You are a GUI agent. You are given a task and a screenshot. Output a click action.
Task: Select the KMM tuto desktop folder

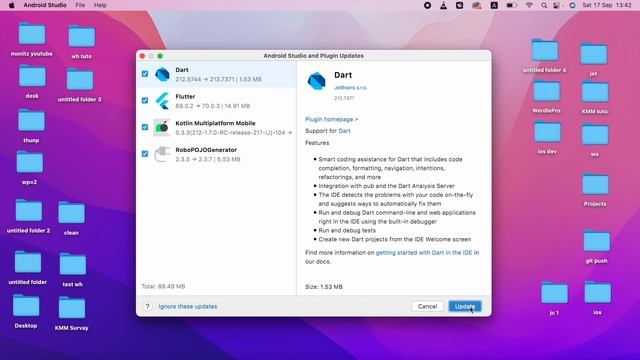(595, 92)
